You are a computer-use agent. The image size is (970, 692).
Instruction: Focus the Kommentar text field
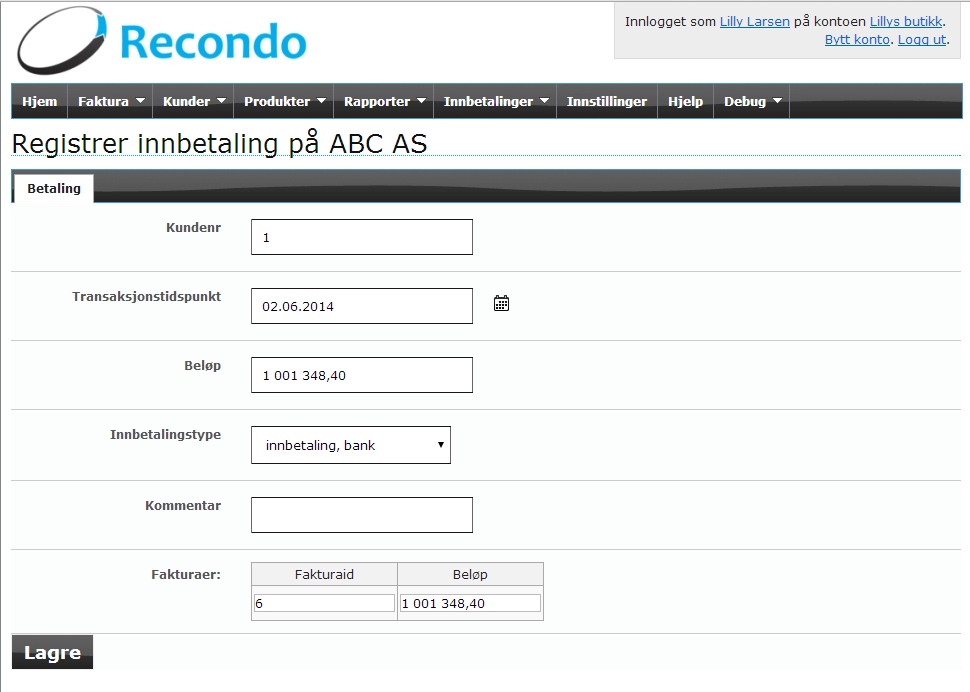point(361,515)
